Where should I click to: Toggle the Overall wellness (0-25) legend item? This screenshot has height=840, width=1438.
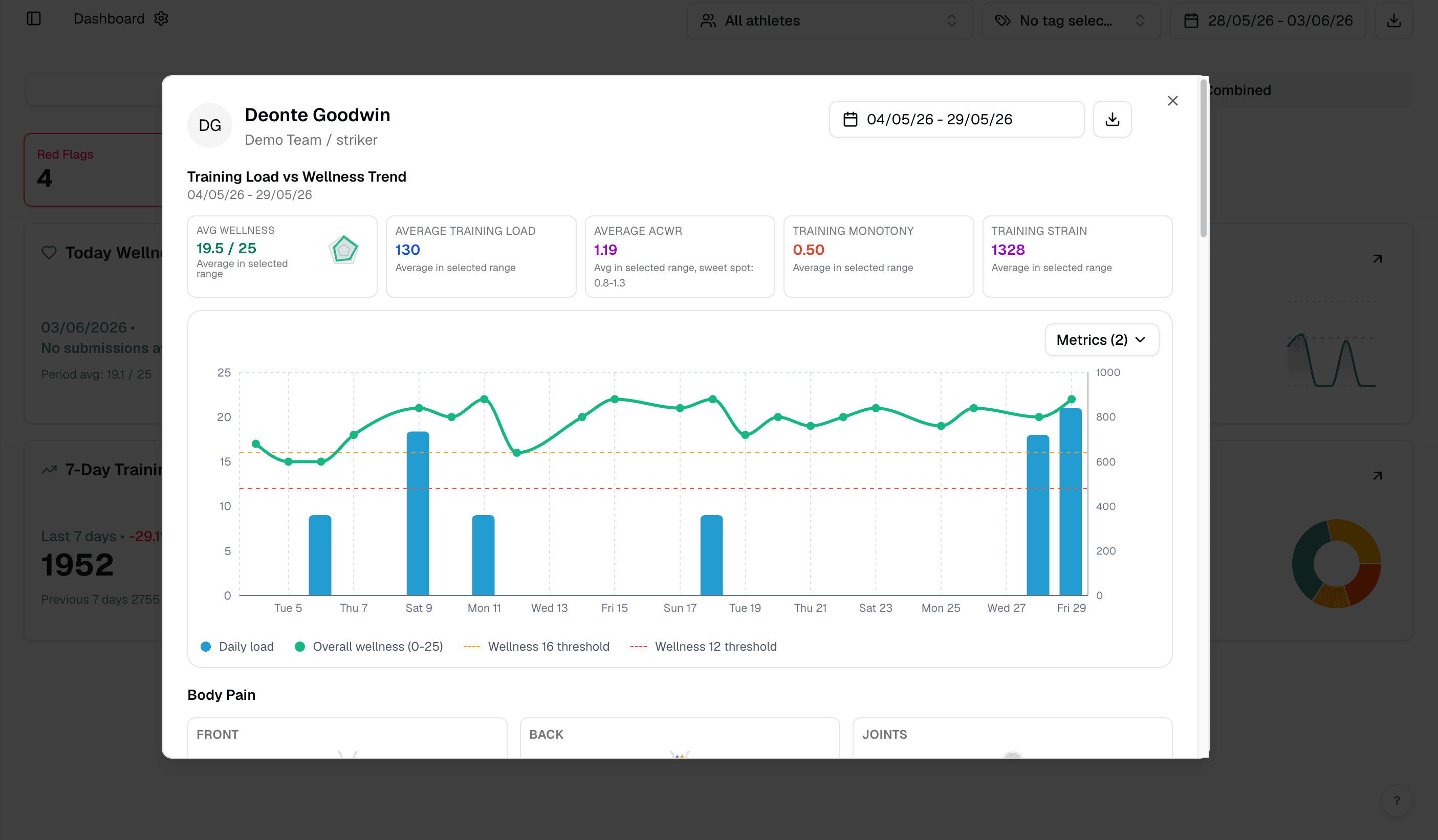[x=368, y=647]
